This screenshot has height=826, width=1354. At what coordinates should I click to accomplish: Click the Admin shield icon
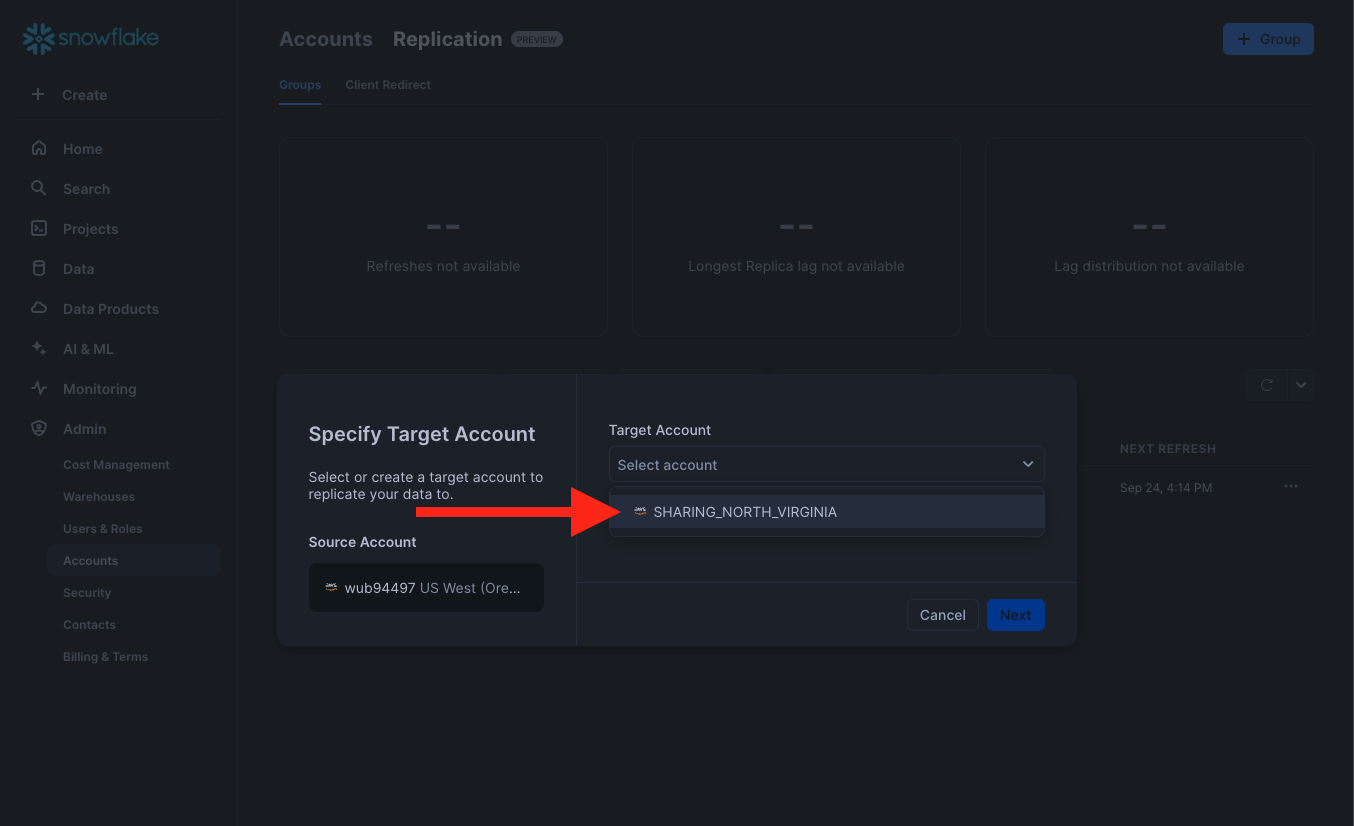[39, 429]
